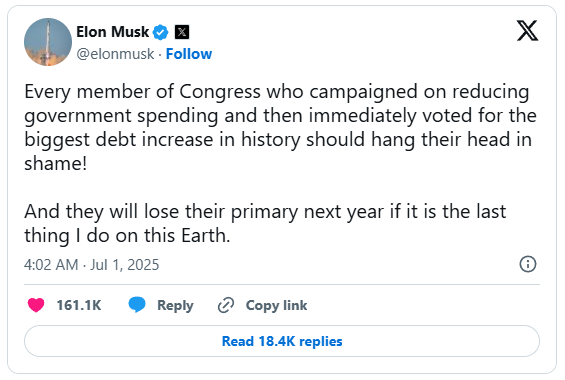The height and width of the screenshot is (380, 565).
Task: Show the circled info icon details
Action: point(528,264)
